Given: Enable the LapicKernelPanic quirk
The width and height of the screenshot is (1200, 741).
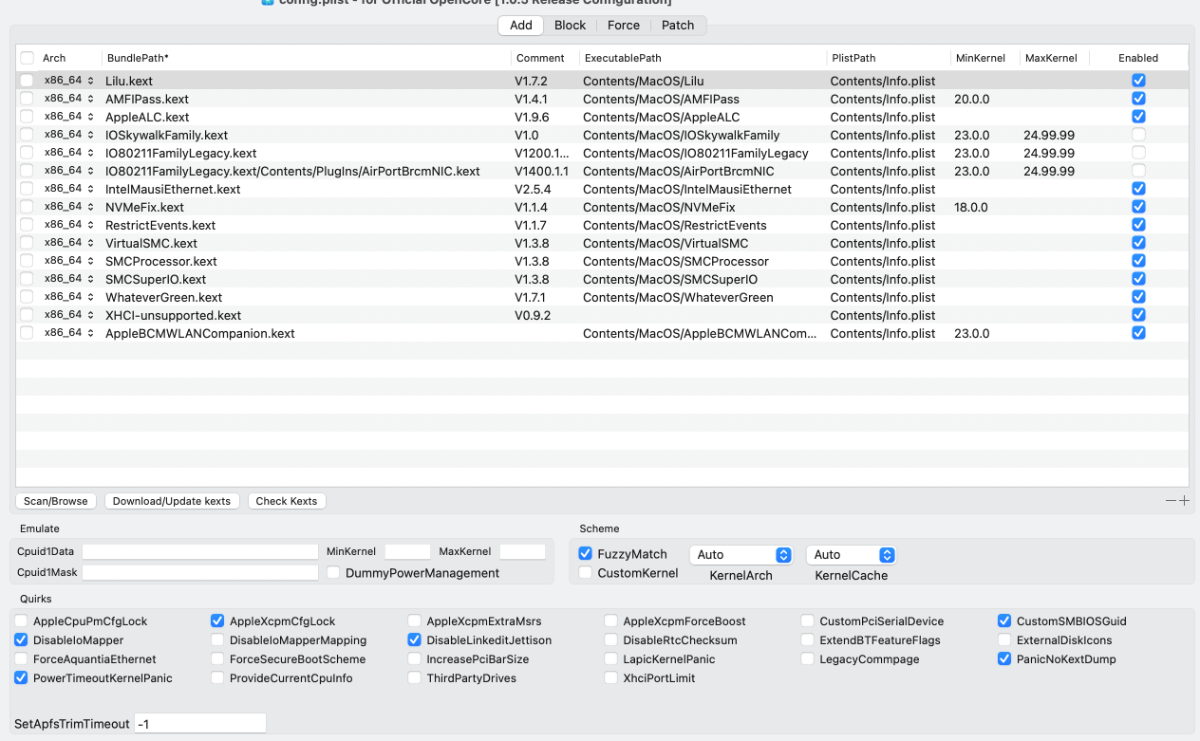Looking at the screenshot, I should [611, 659].
